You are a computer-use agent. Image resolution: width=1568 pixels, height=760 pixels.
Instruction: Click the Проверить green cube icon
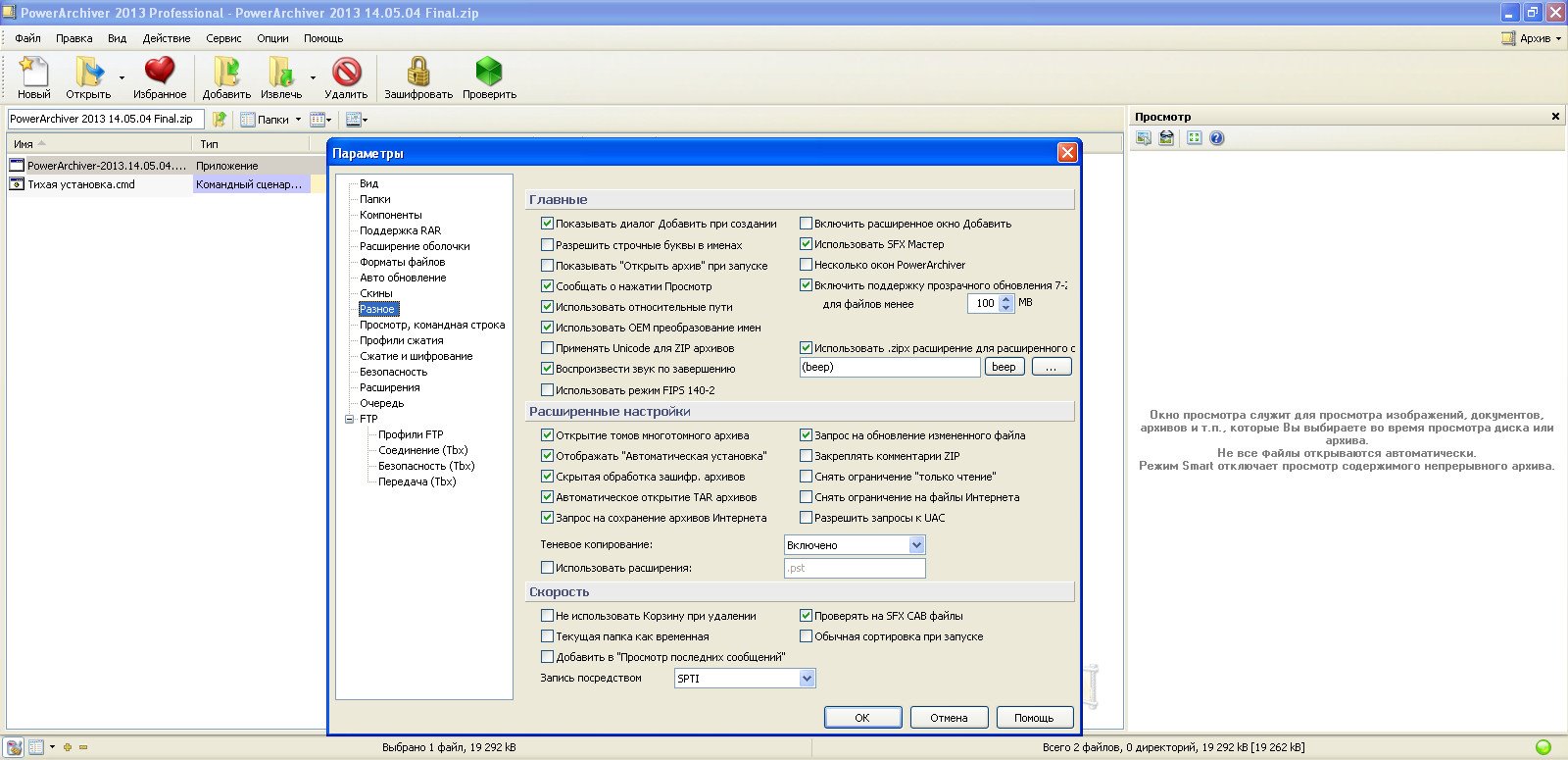point(489,72)
